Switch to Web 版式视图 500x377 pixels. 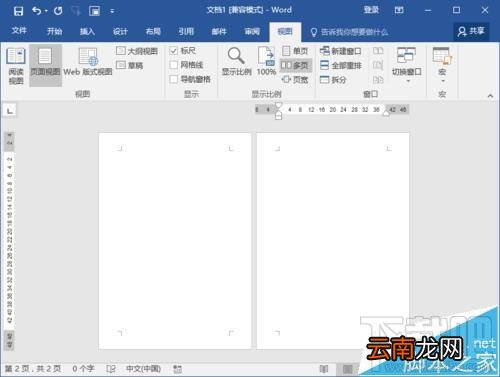88,63
